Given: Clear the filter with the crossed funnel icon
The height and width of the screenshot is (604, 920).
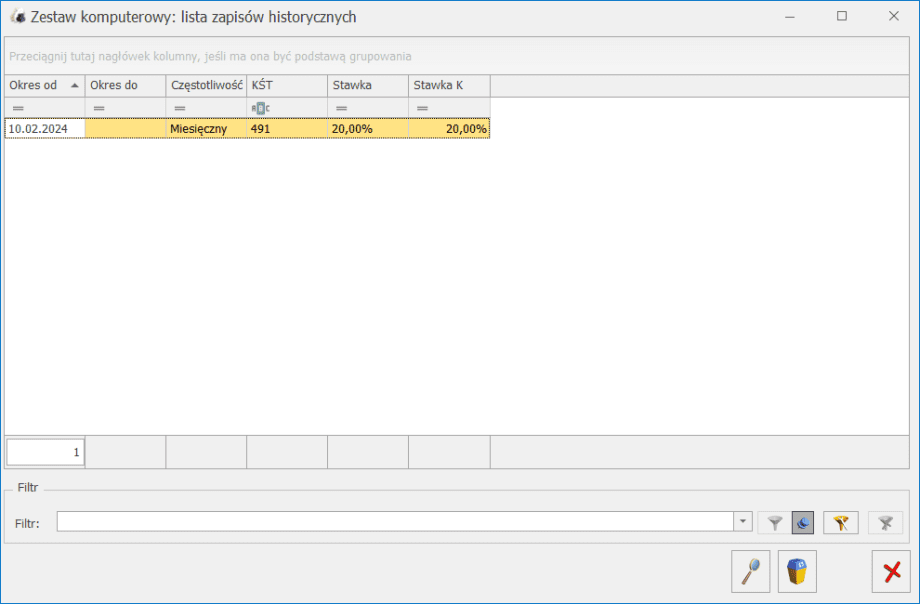Looking at the screenshot, I should click(x=885, y=522).
